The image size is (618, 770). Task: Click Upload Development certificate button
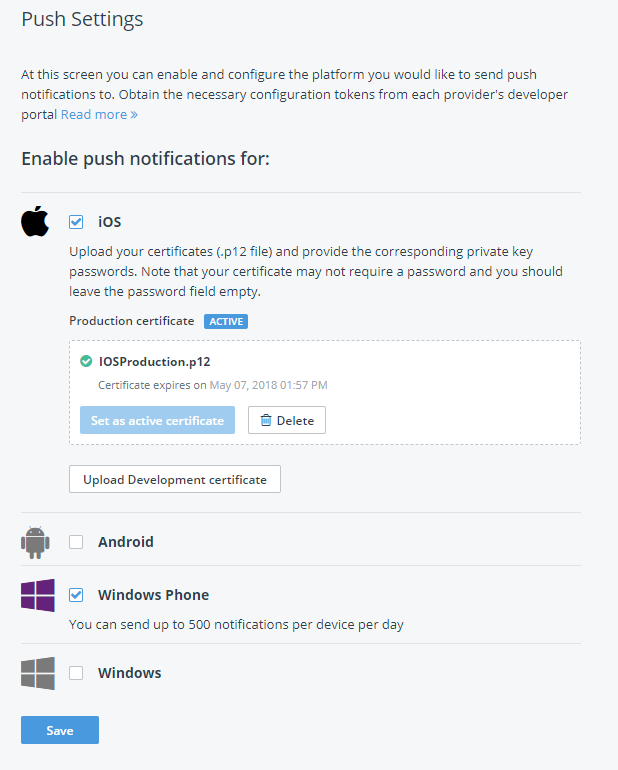[x=175, y=479]
